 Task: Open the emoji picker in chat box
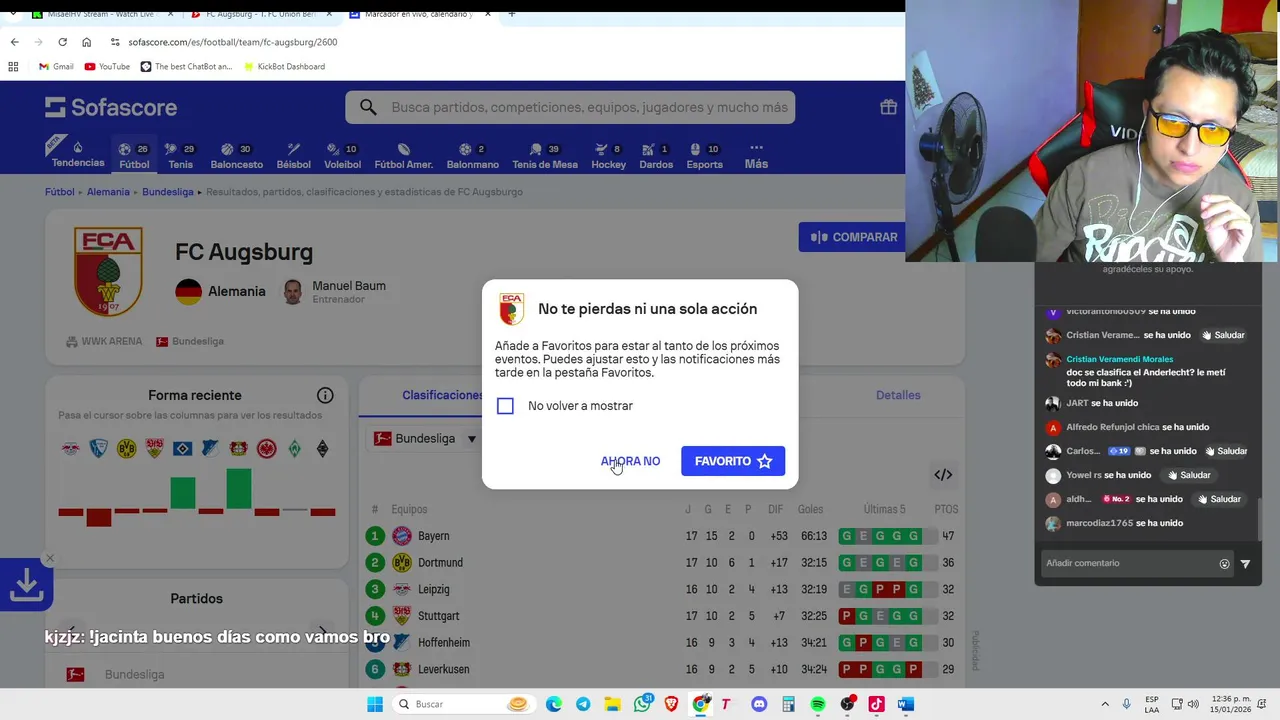pos(1224,564)
